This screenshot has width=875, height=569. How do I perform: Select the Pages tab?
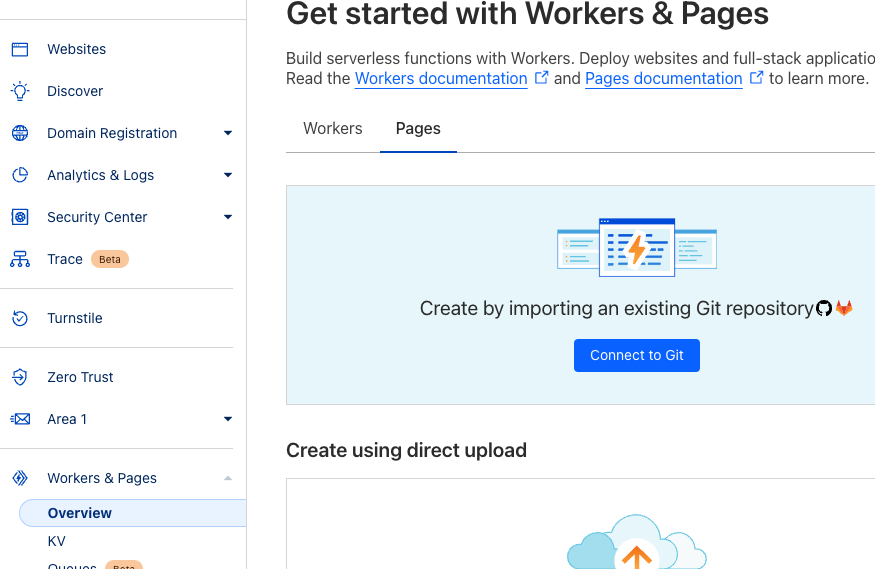tap(418, 128)
